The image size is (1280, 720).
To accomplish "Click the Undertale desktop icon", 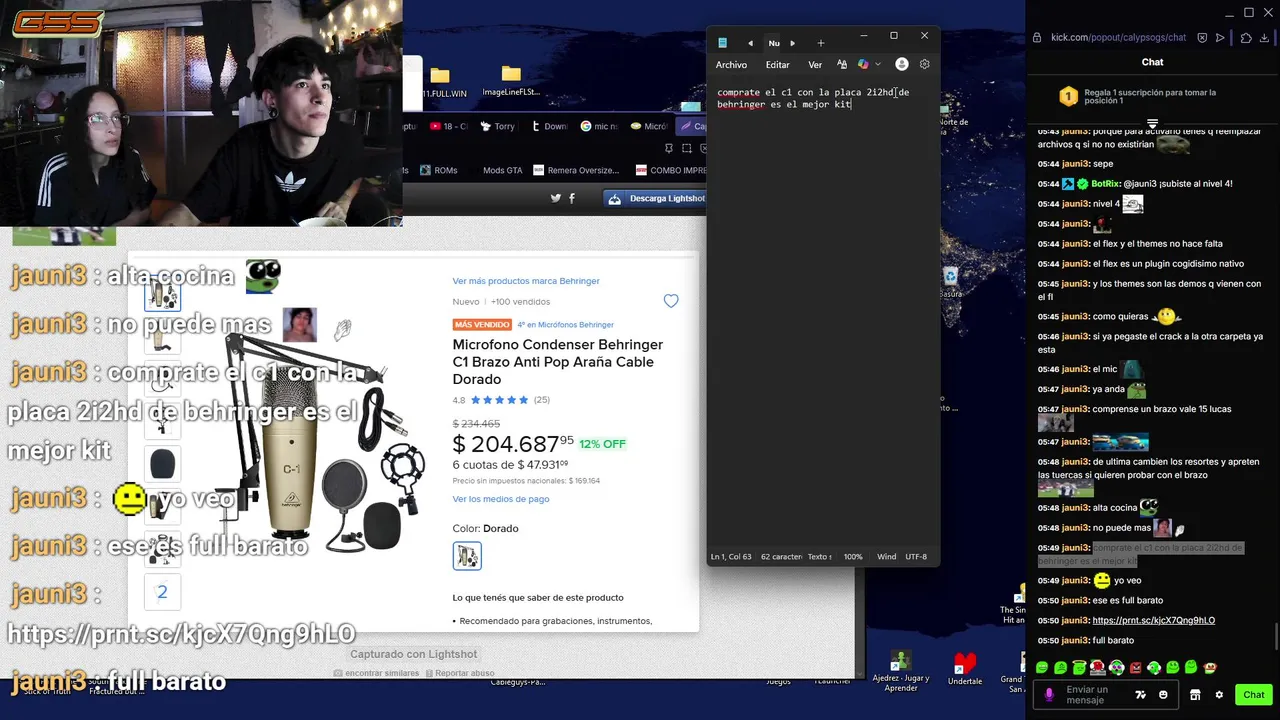I will tap(965, 668).
